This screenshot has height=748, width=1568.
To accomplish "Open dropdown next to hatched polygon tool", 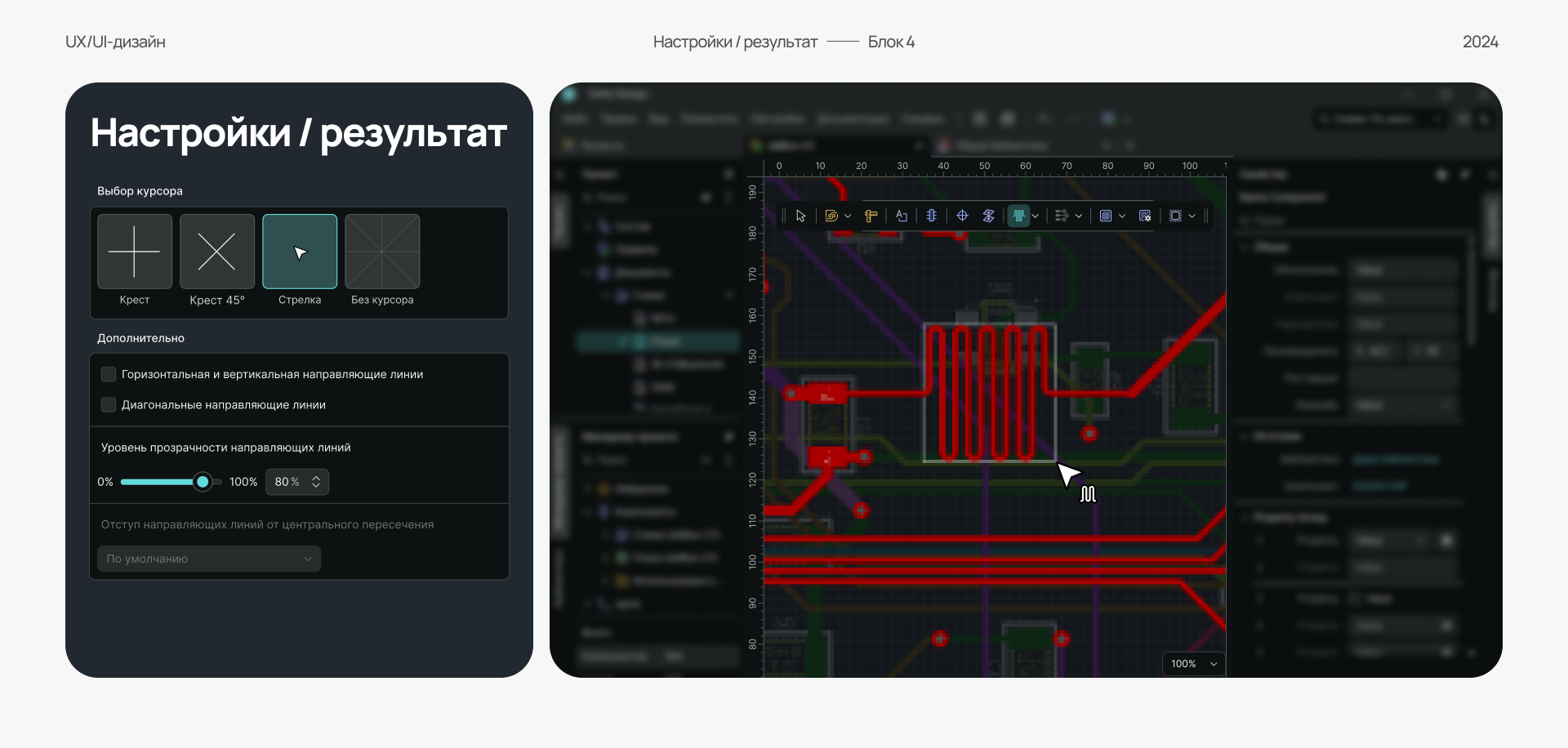I will (1122, 216).
